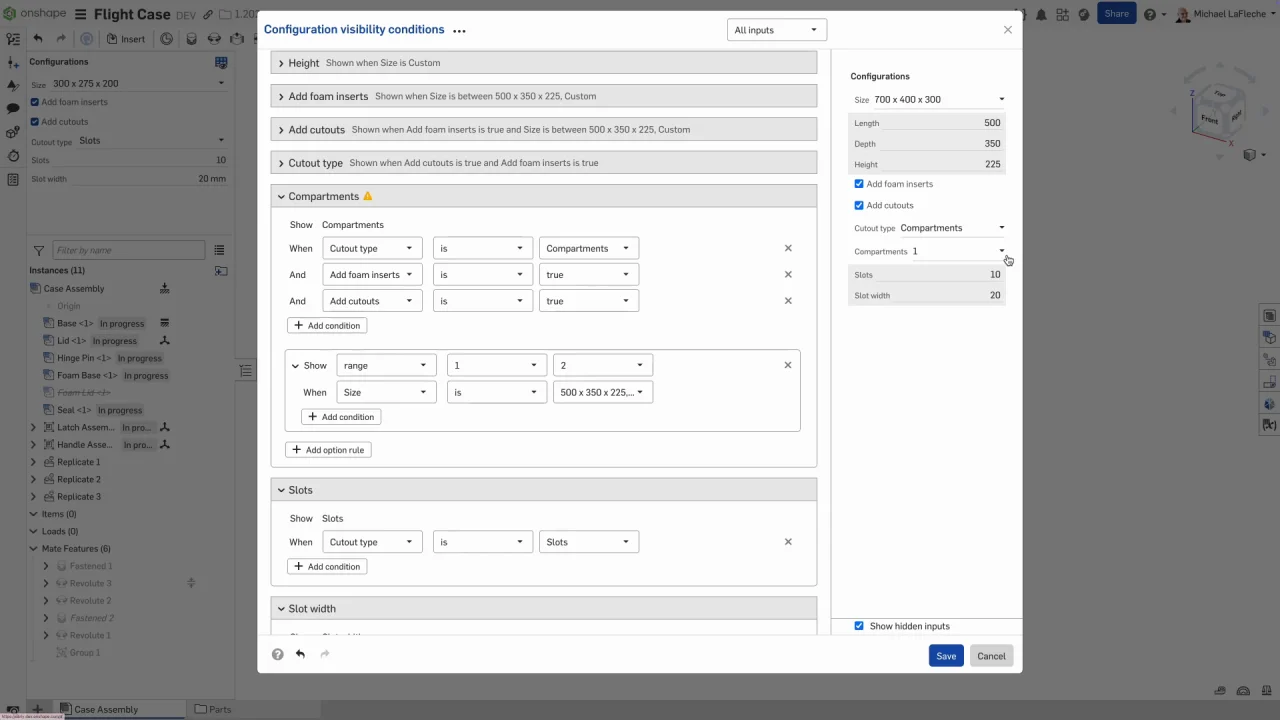Click the undo arrow in dialog footer
This screenshot has width=1280, height=720.
click(x=300, y=654)
